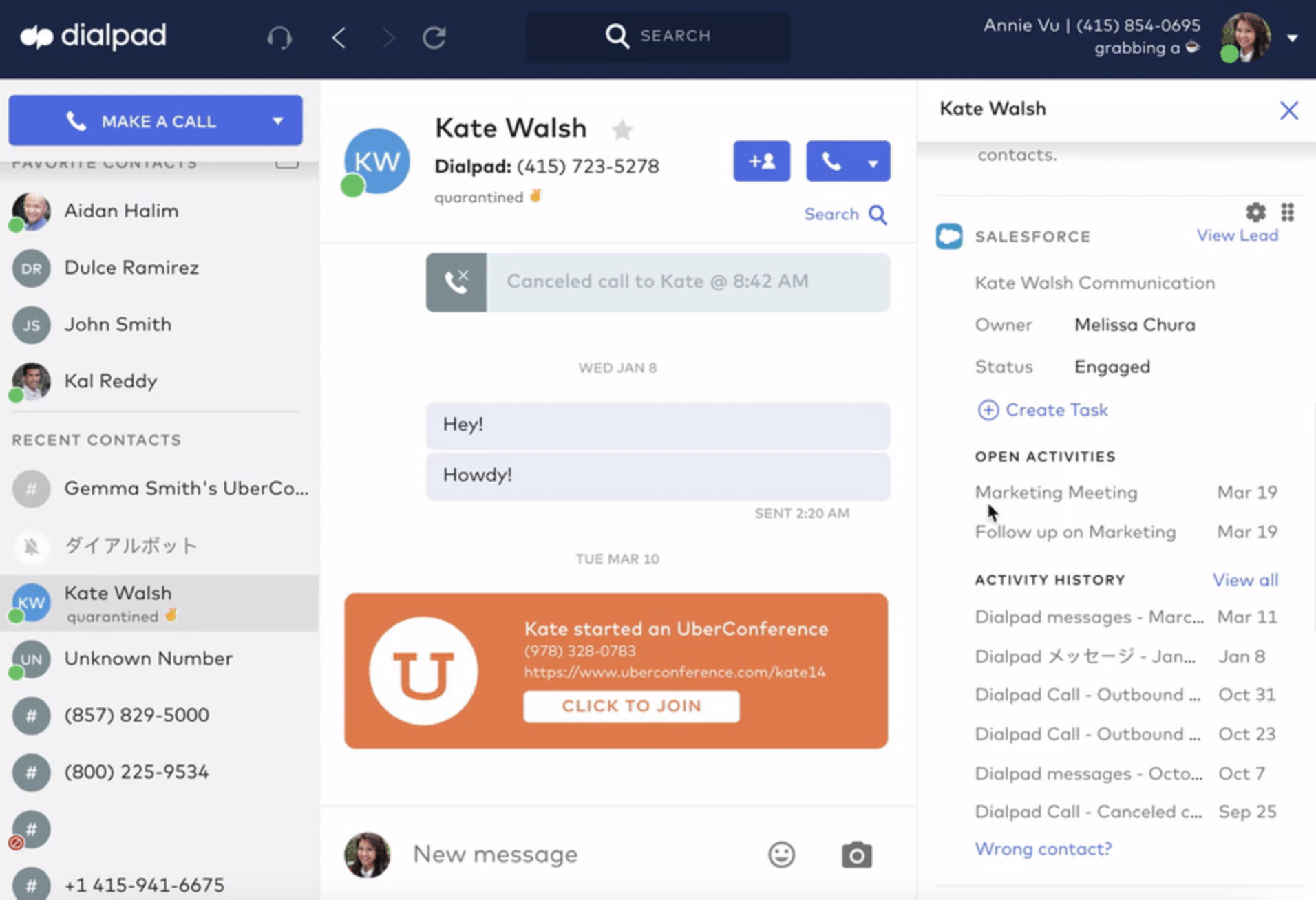The height and width of the screenshot is (900, 1316).
Task: Click View Lead link
Action: pos(1237,236)
